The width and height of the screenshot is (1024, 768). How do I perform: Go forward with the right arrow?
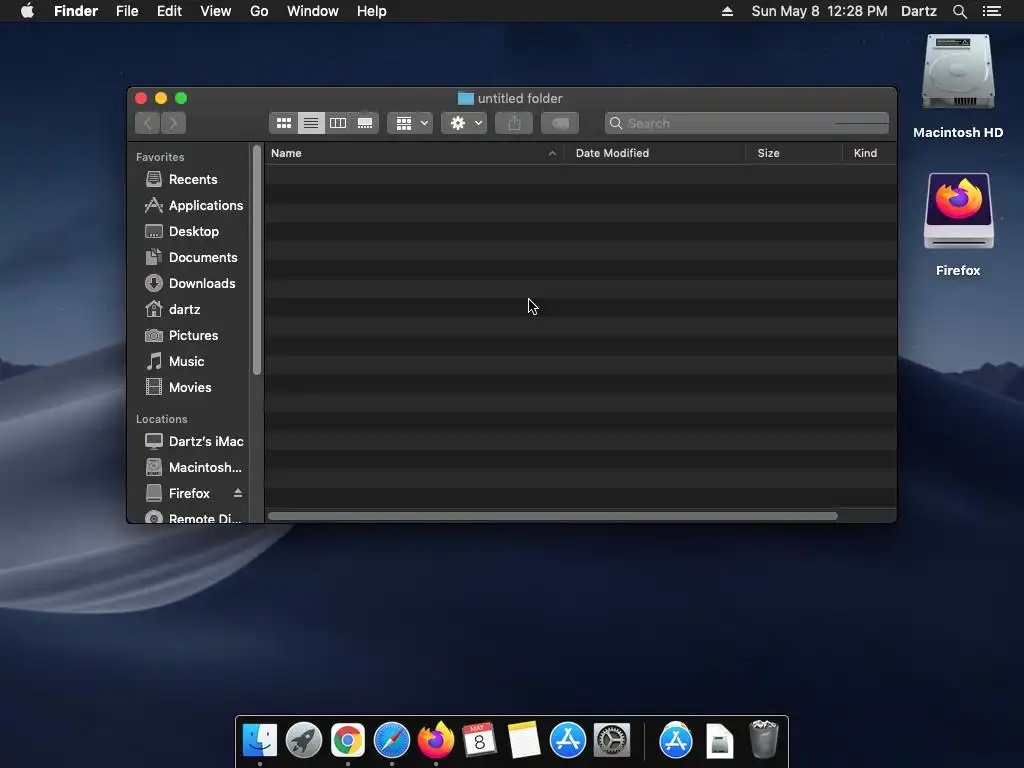tap(173, 123)
